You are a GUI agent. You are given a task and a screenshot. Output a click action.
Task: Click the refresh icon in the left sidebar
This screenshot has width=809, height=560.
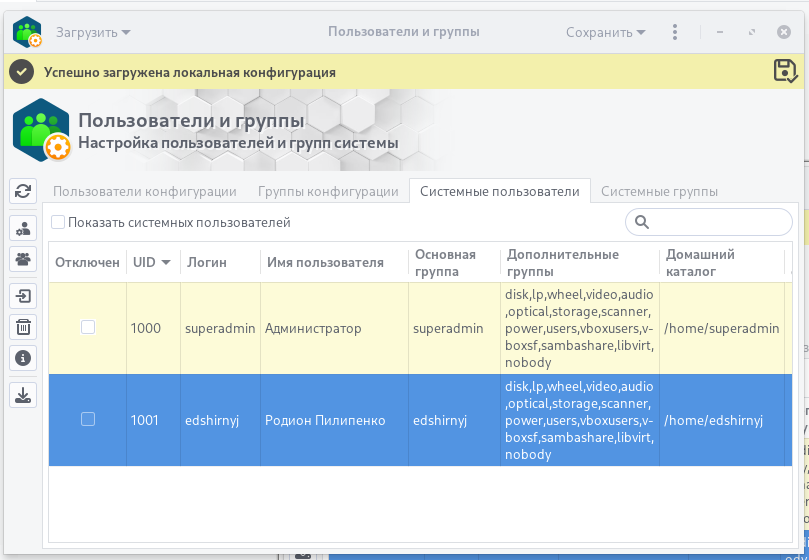(23, 191)
